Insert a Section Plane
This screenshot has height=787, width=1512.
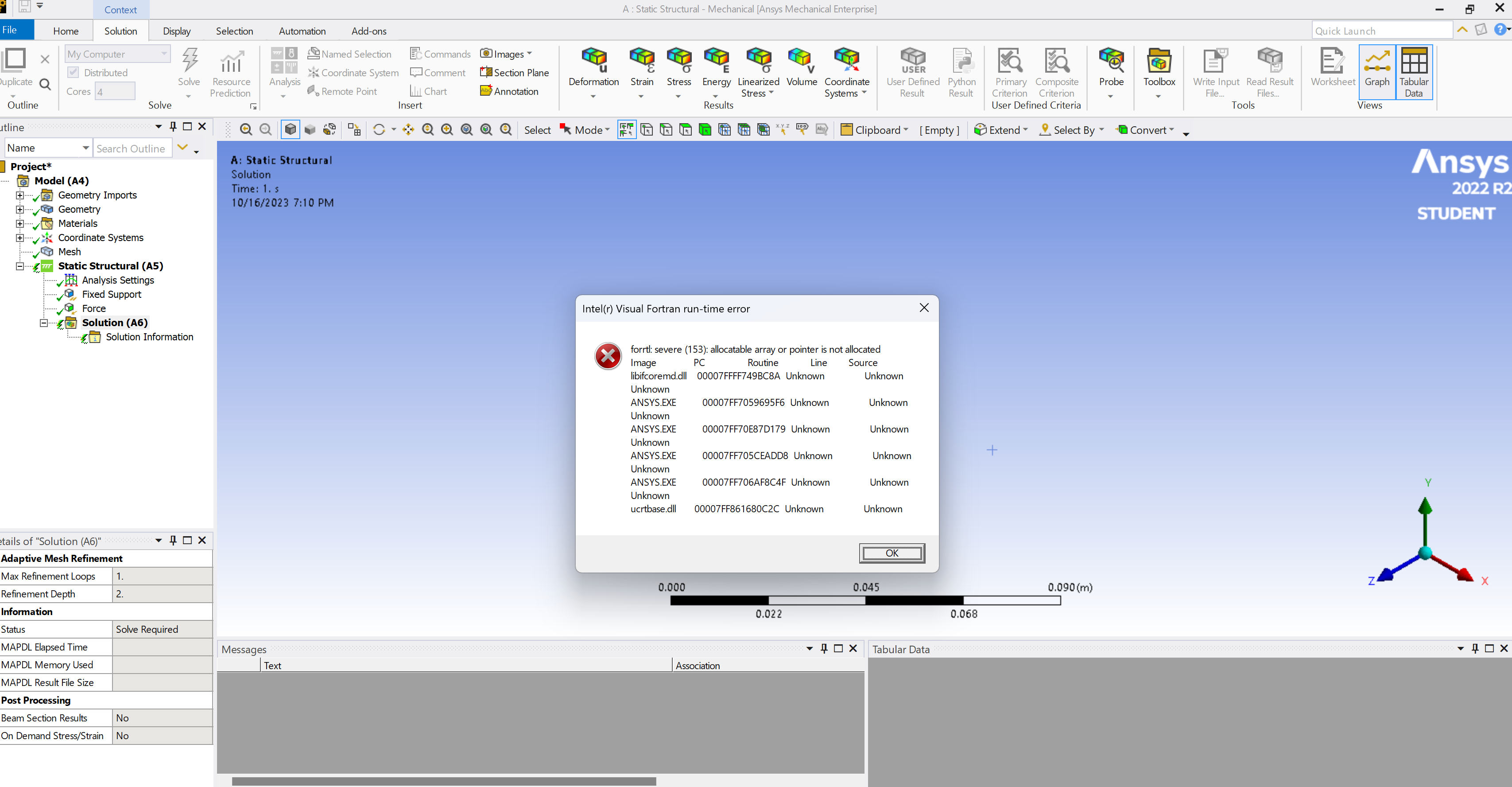tap(514, 72)
